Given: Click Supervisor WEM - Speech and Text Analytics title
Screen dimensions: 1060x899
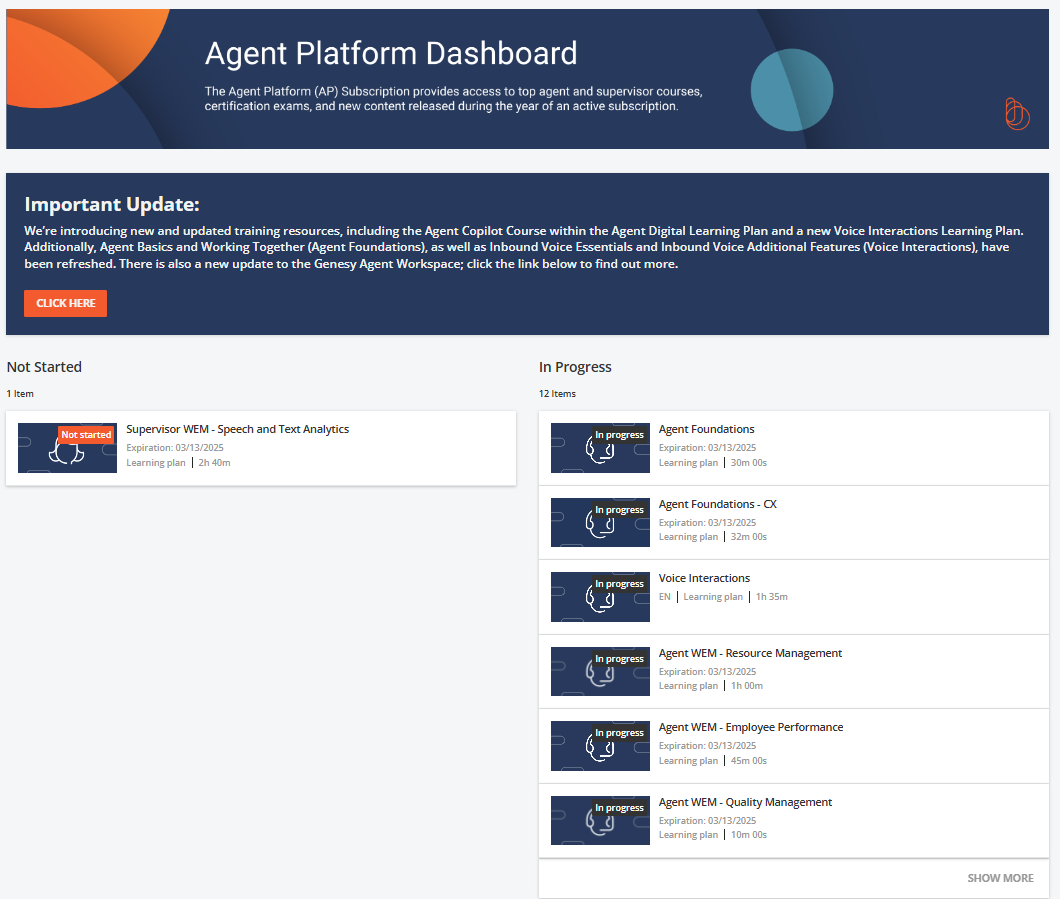Looking at the screenshot, I should [x=237, y=429].
